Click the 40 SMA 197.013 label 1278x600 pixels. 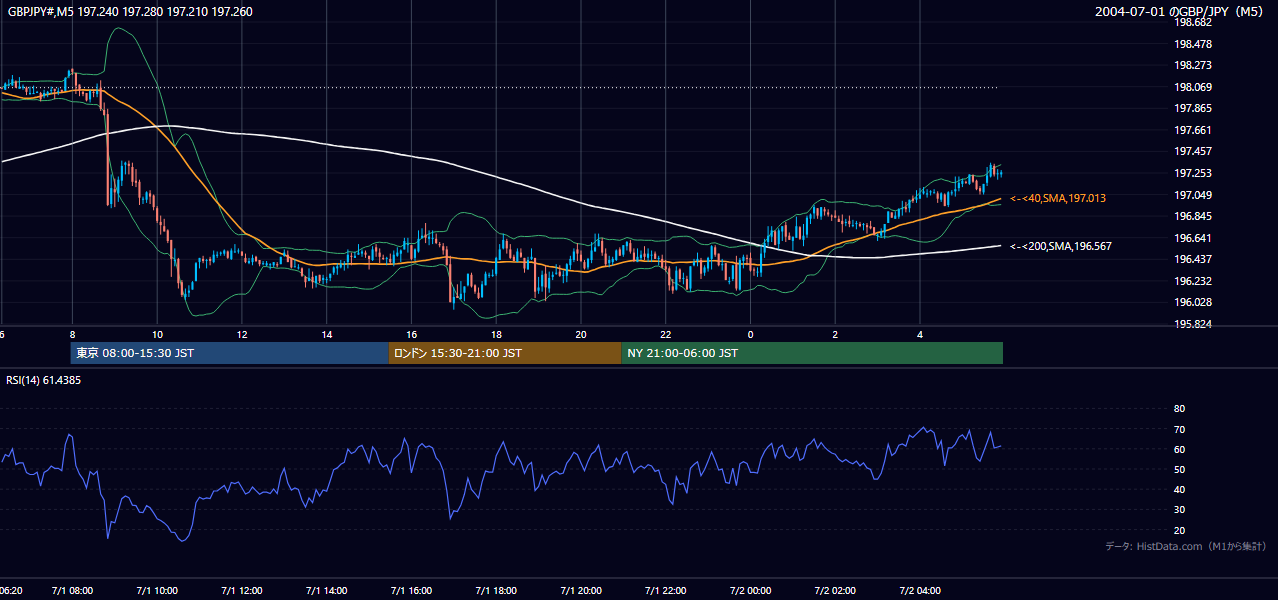[1058, 199]
